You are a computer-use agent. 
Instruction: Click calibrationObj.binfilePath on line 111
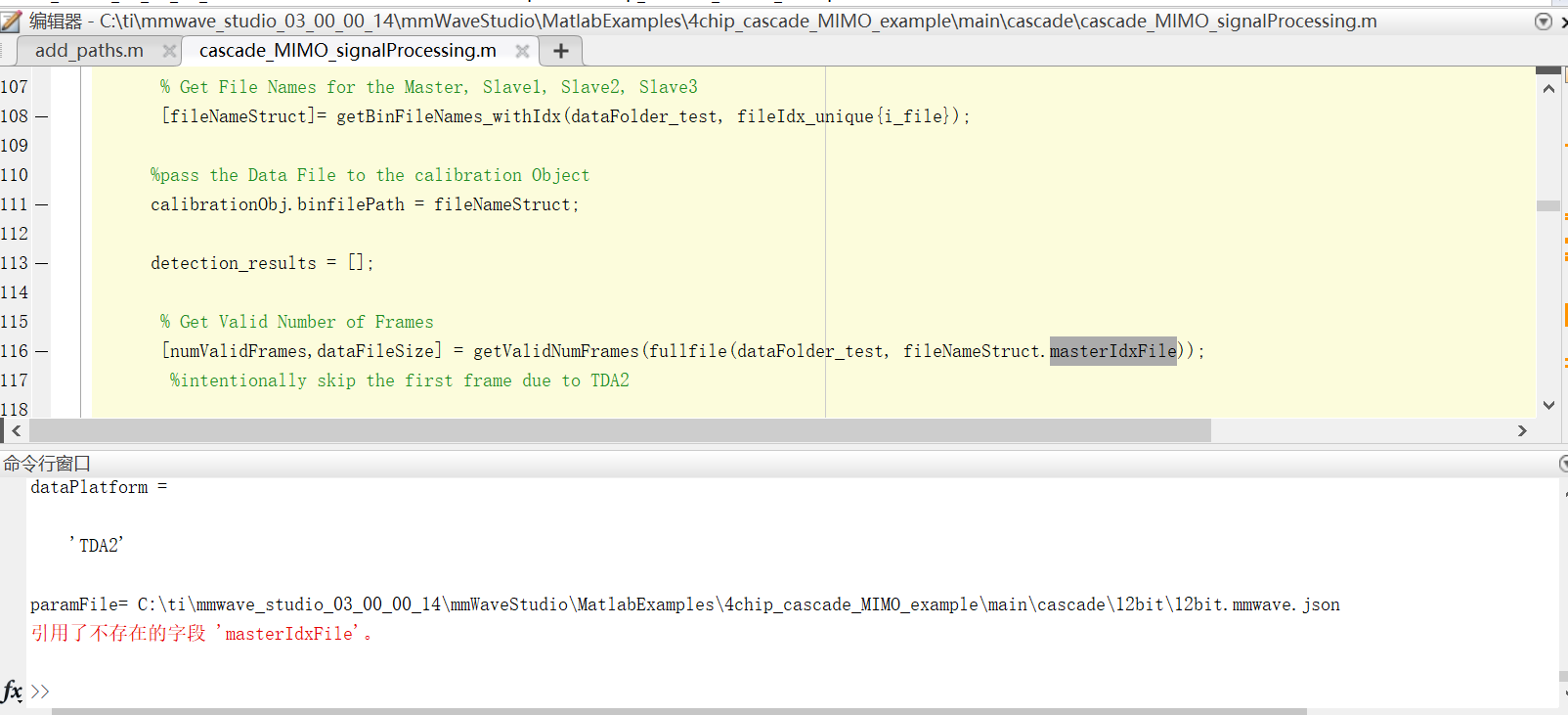coord(278,204)
